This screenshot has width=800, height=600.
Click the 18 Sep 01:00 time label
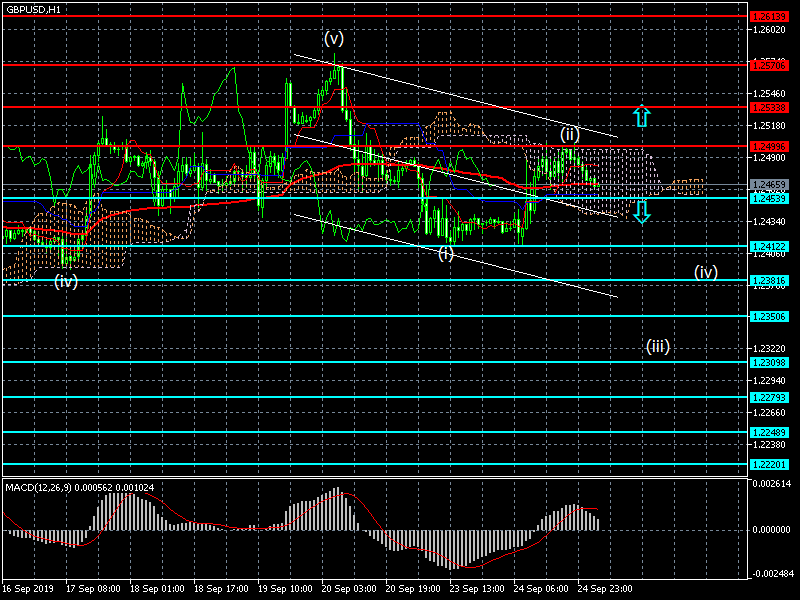pos(157,589)
